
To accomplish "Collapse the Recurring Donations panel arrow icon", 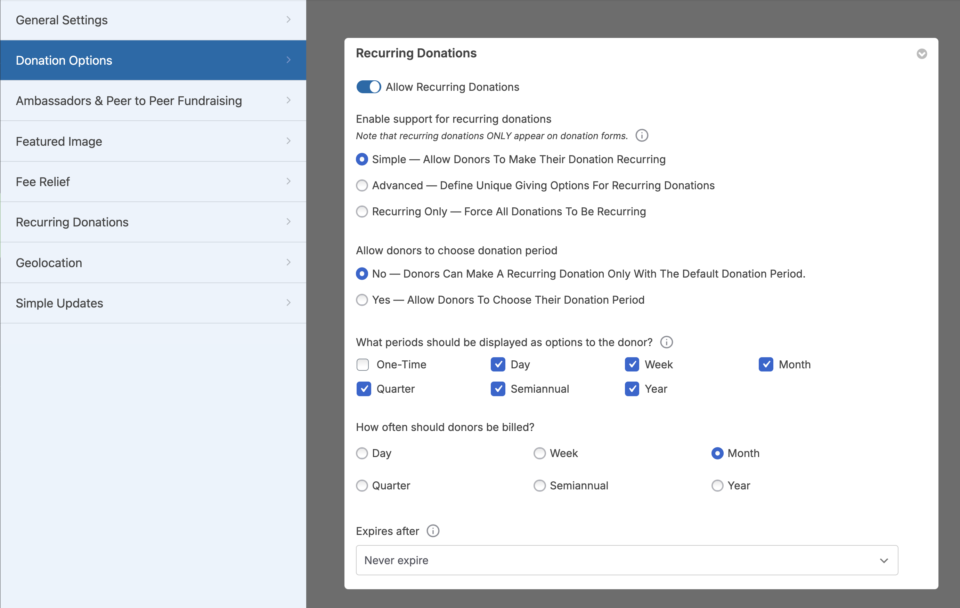I will click(x=921, y=54).
